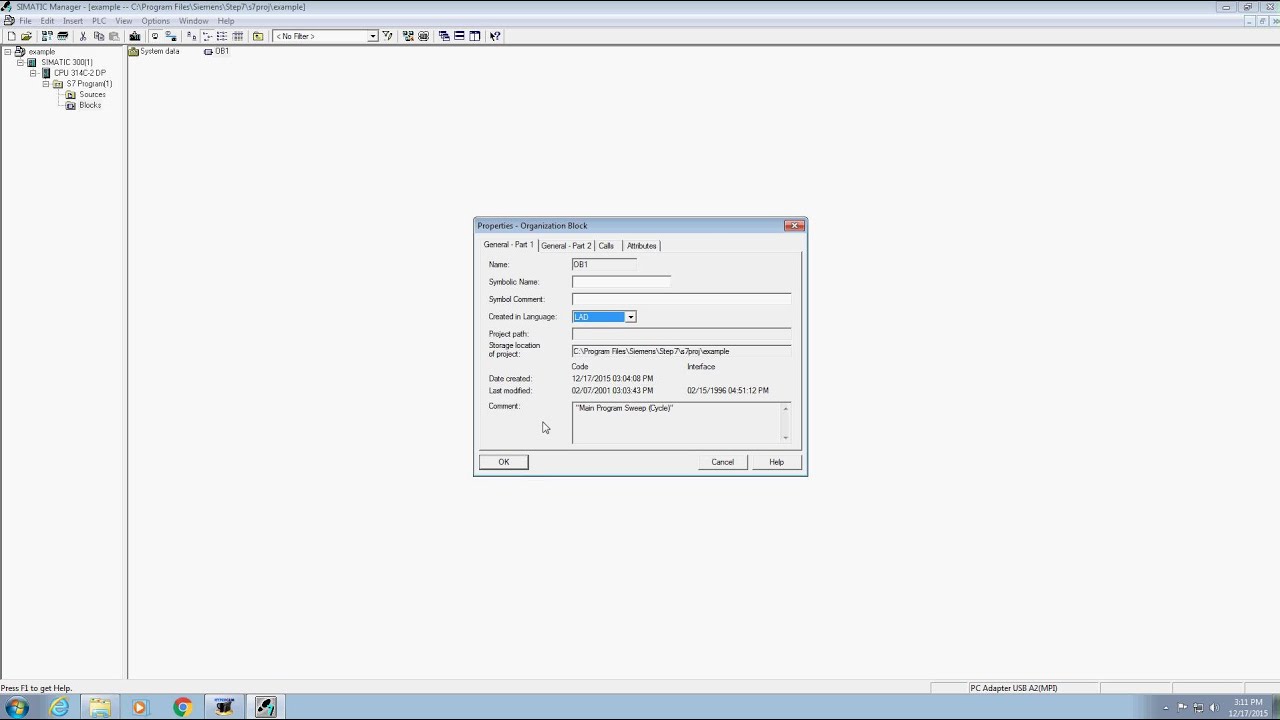Click the Comment box scroll-down arrow
The height and width of the screenshot is (720, 1280).
(x=786, y=437)
